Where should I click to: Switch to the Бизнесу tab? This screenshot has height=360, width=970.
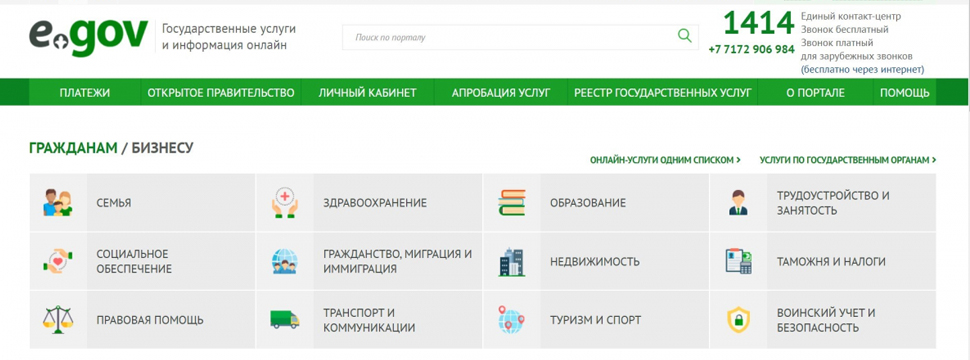coord(162,148)
